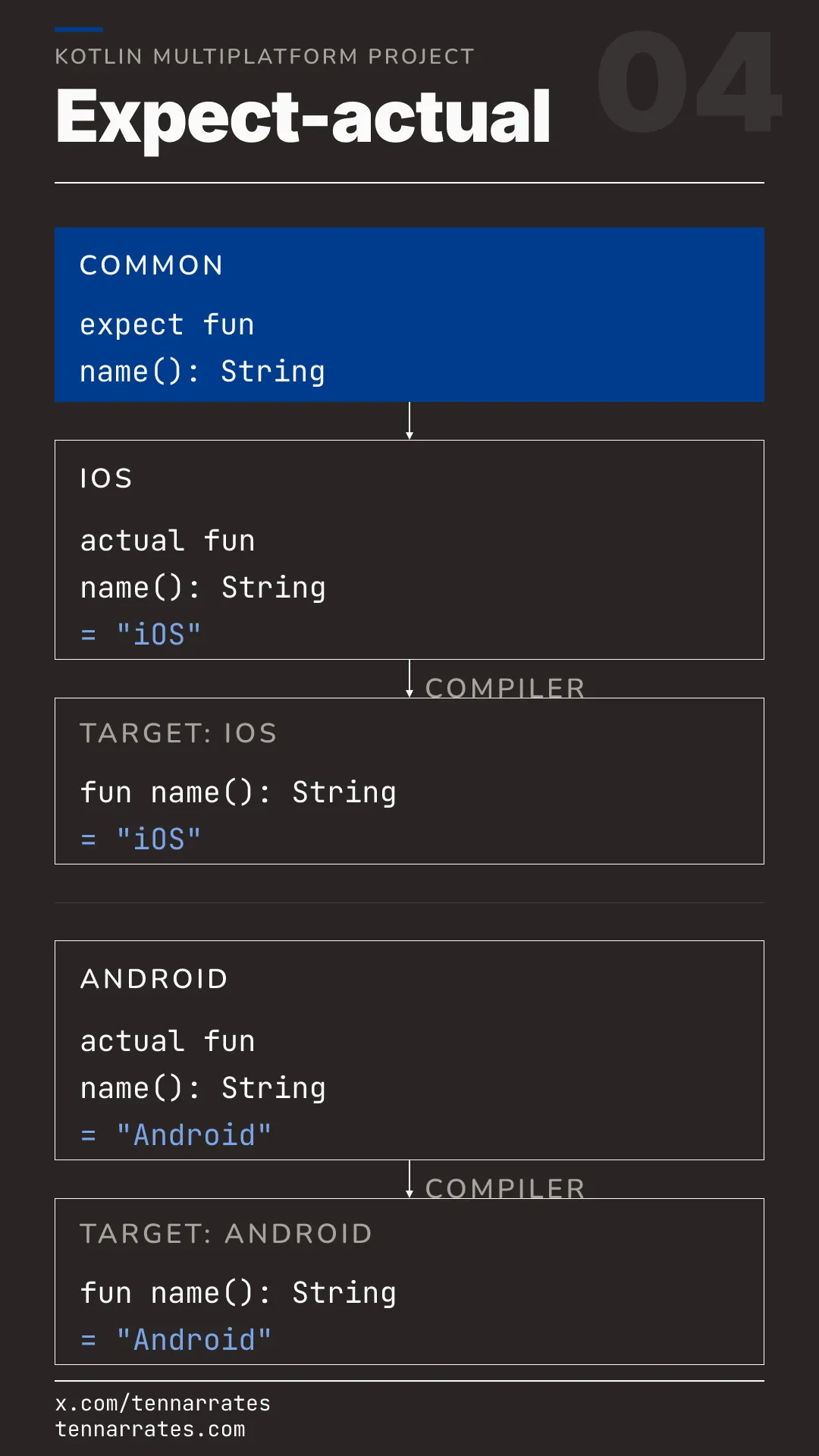Open the x.com/tennarrates link
Image resolution: width=819 pixels, height=1456 pixels.
(163, 1404)
